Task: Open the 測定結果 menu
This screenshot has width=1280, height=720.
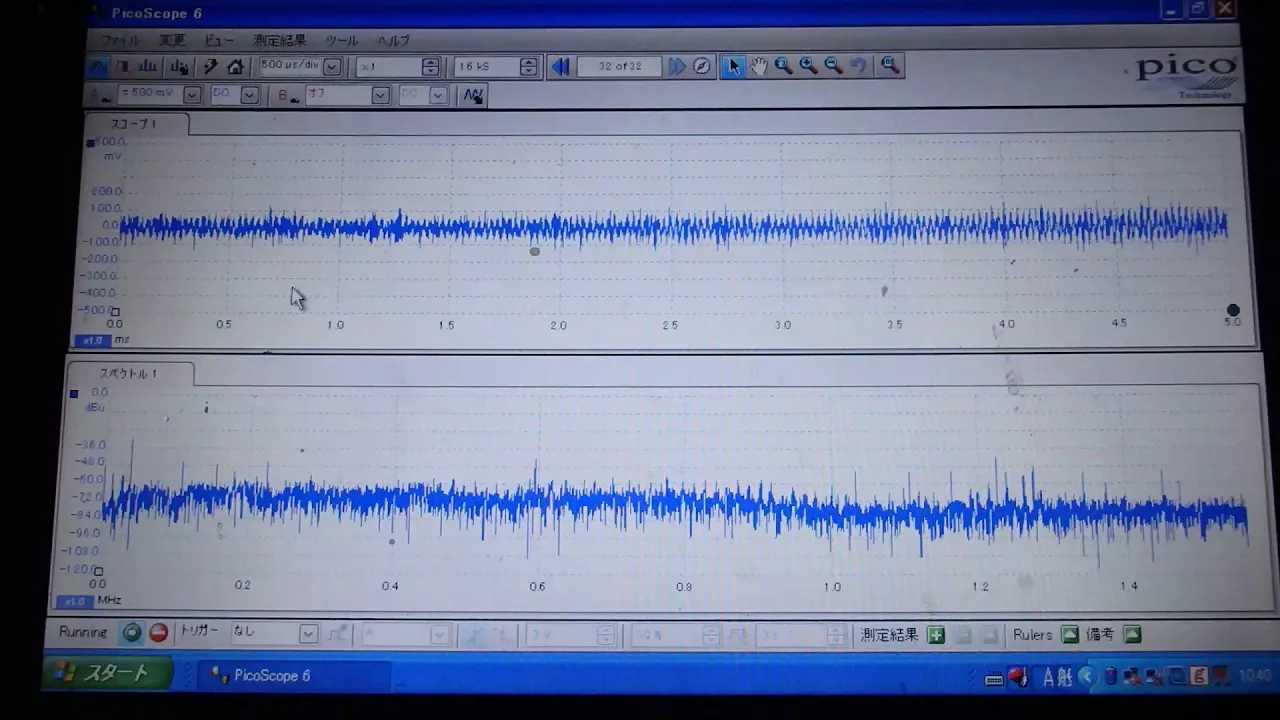Action: point(279,41)
